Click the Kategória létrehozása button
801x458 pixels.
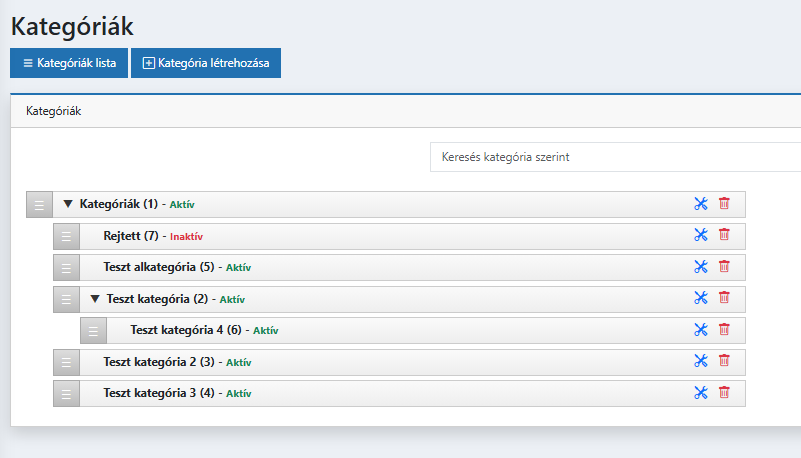(206, 63)
